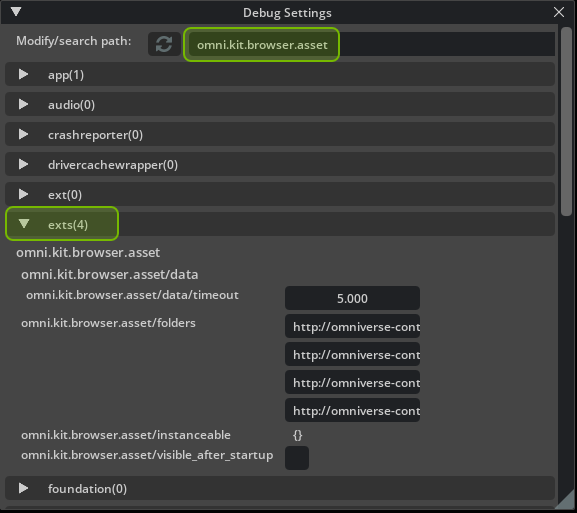Click the omni.kit.browser.asset/instanceable label
This screenshot has width=577, height=513.
126,435
